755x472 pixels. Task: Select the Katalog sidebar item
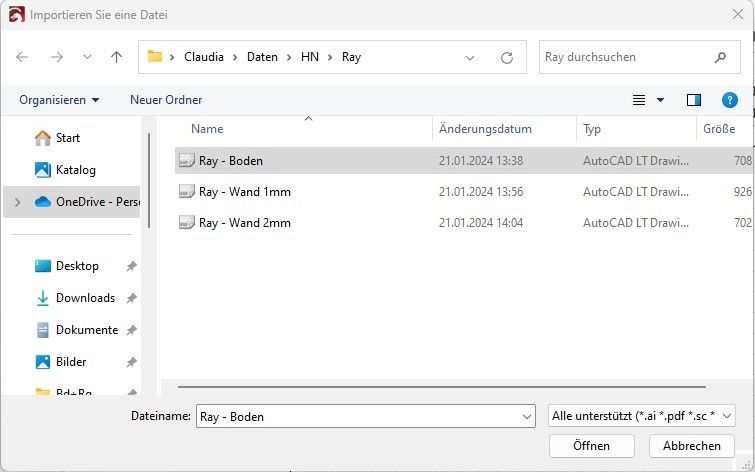[75, 170]
